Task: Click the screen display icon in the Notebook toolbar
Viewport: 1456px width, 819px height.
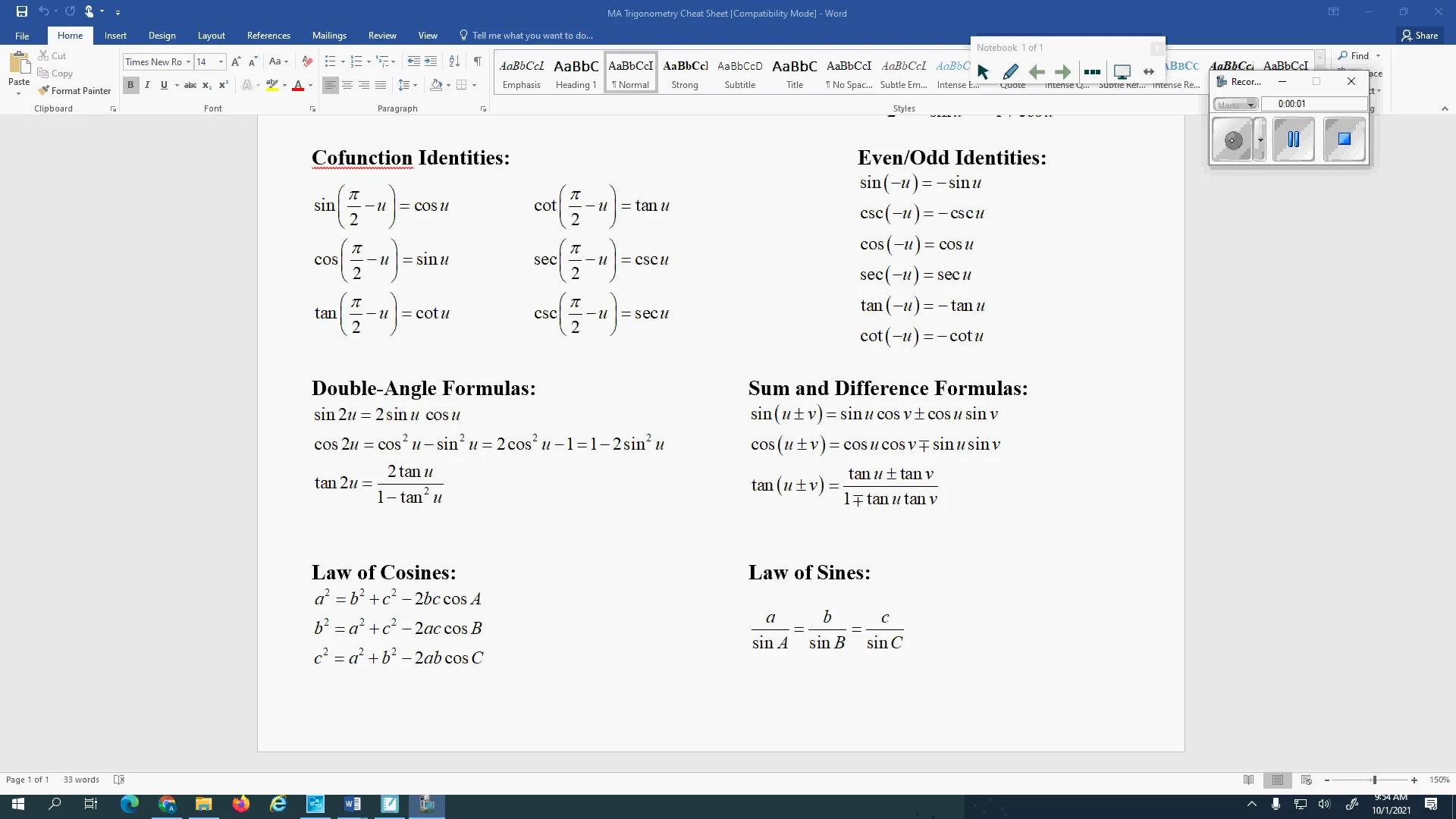Action: (x=1122, y=72)
